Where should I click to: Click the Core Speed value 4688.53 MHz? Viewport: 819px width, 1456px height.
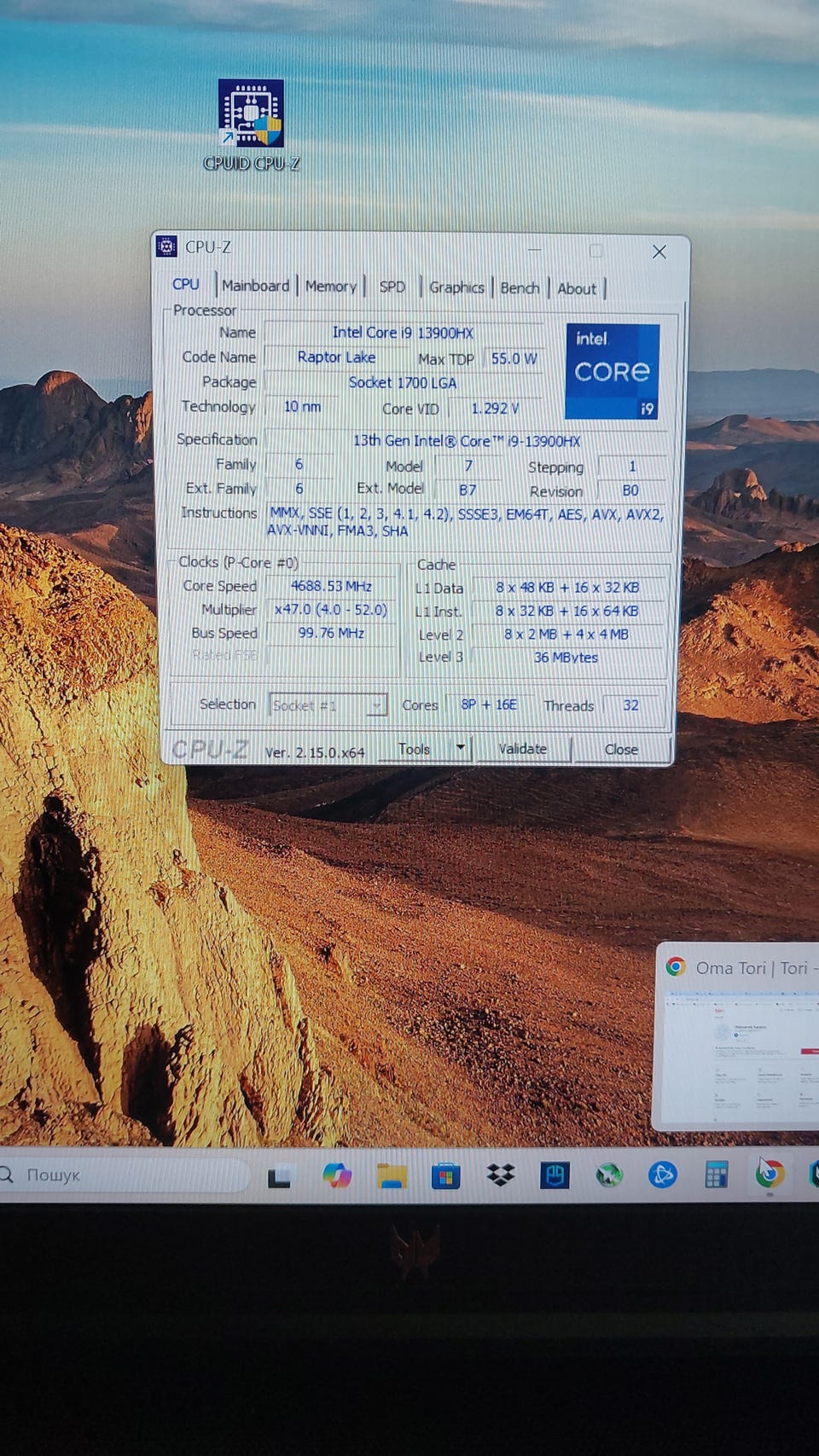[331, 586]
